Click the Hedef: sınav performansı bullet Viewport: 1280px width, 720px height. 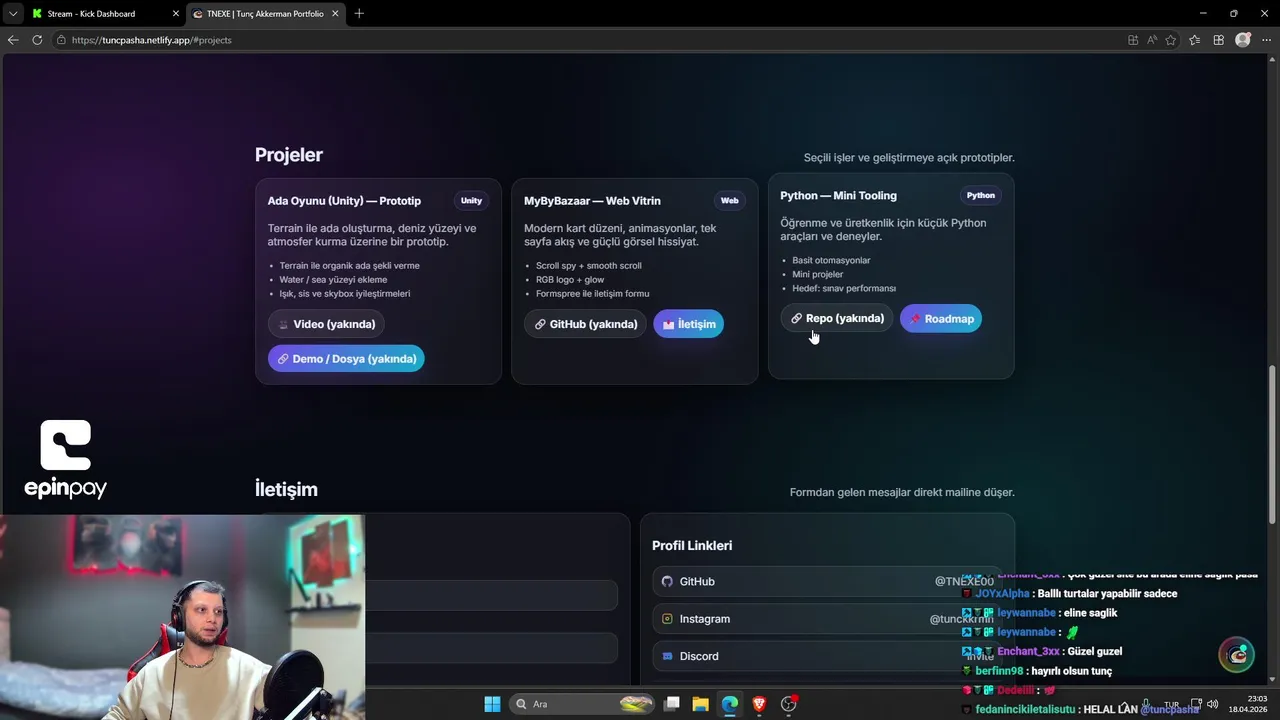point(843,288)
